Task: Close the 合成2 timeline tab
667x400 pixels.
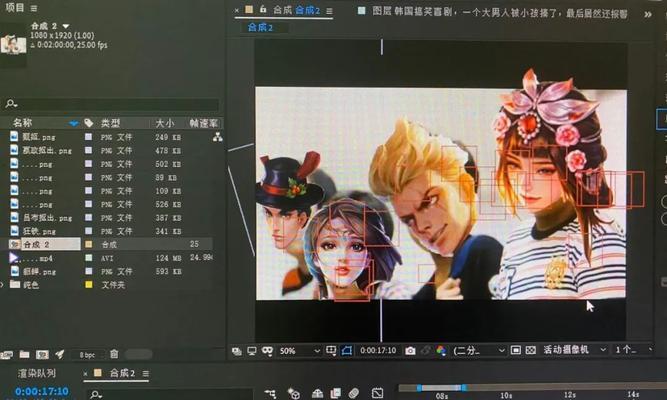Action: click(x=86, y=374)
